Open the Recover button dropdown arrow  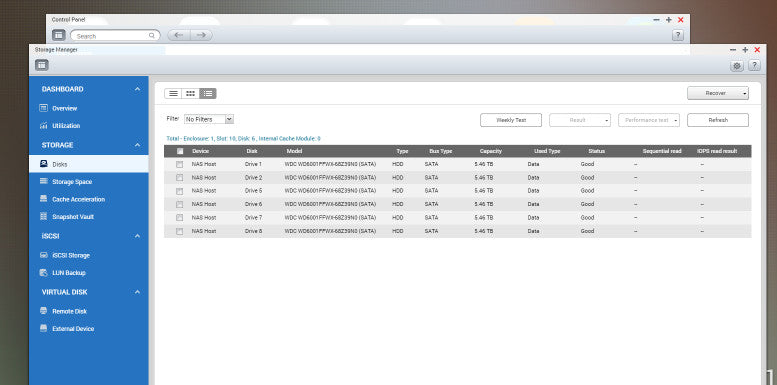click(745, 93)
